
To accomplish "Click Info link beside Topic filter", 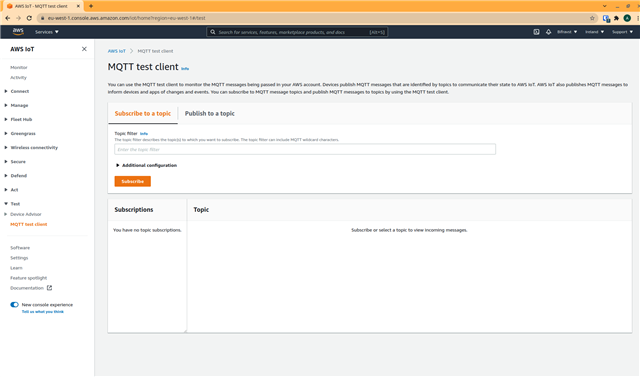I will 144,133.
